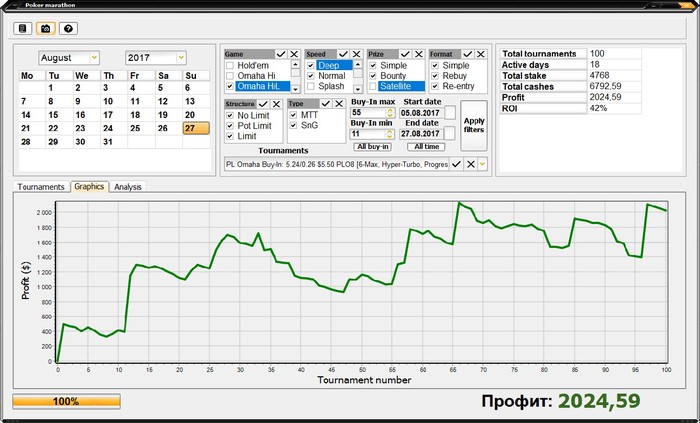Toggle the Omaha Hi checkbox
The width and height of the screenshot is (700, 423).
(230, 76)
